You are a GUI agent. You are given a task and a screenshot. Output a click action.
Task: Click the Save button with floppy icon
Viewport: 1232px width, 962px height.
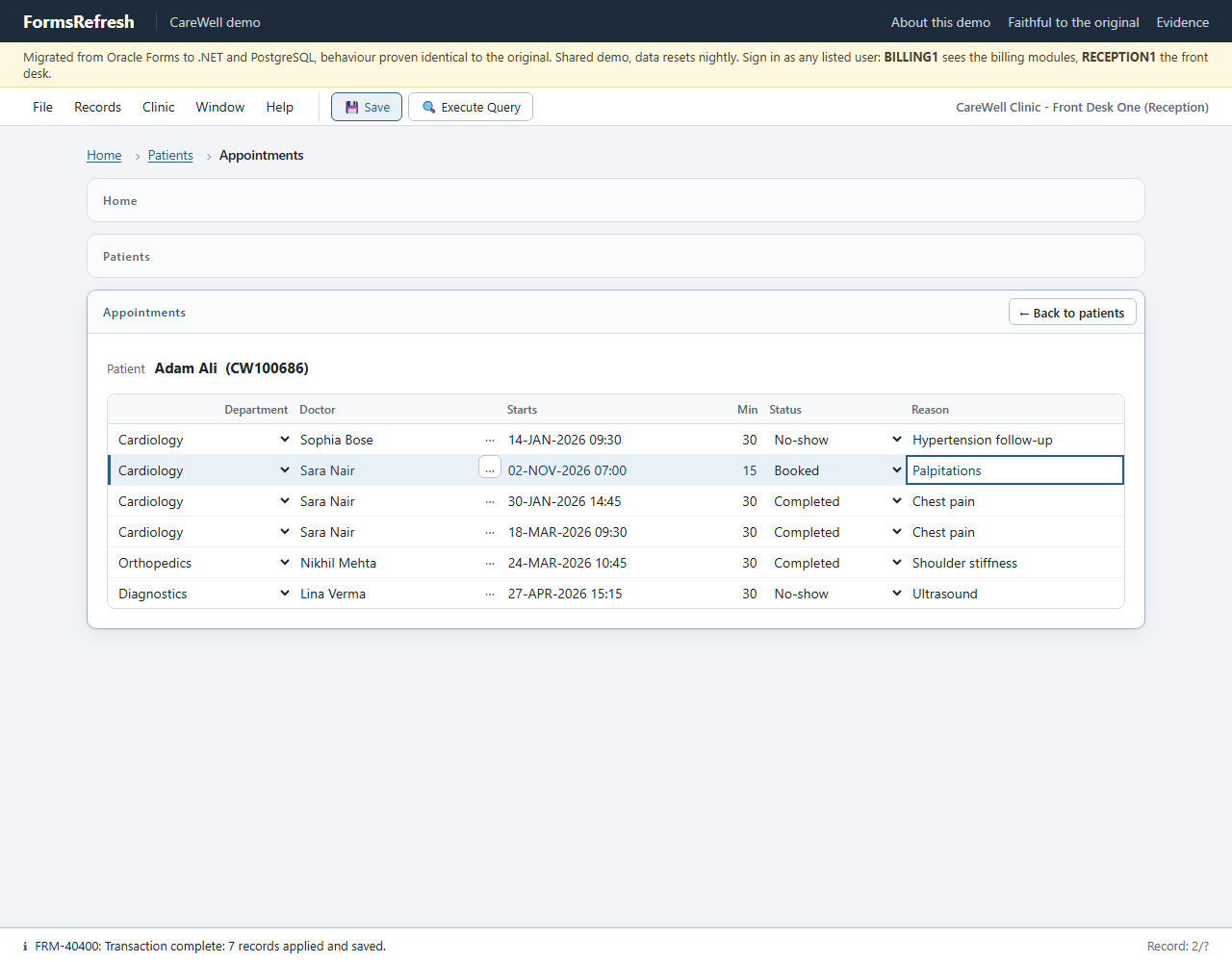(367, 107)
